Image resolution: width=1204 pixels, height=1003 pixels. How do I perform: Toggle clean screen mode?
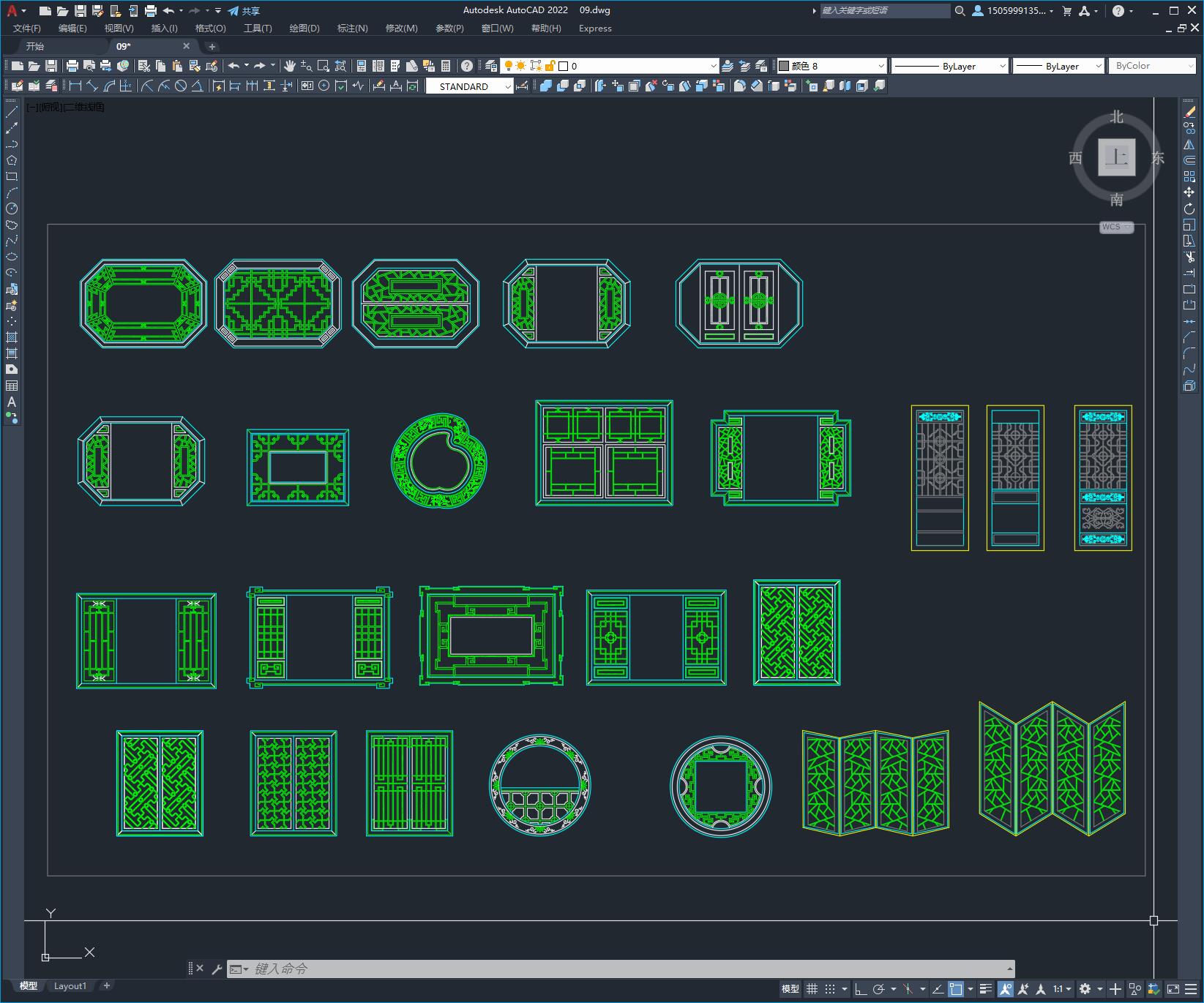point(1173,989)
